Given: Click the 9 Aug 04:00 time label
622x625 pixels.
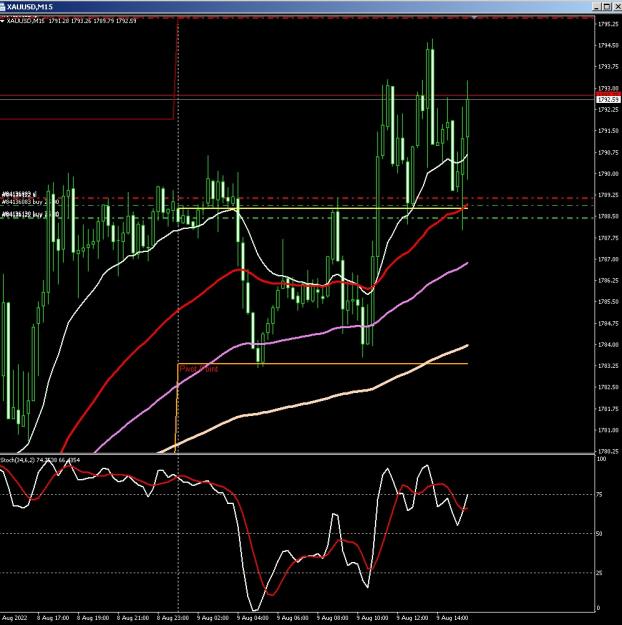Looking at the screenshot, I should (253, 618).
